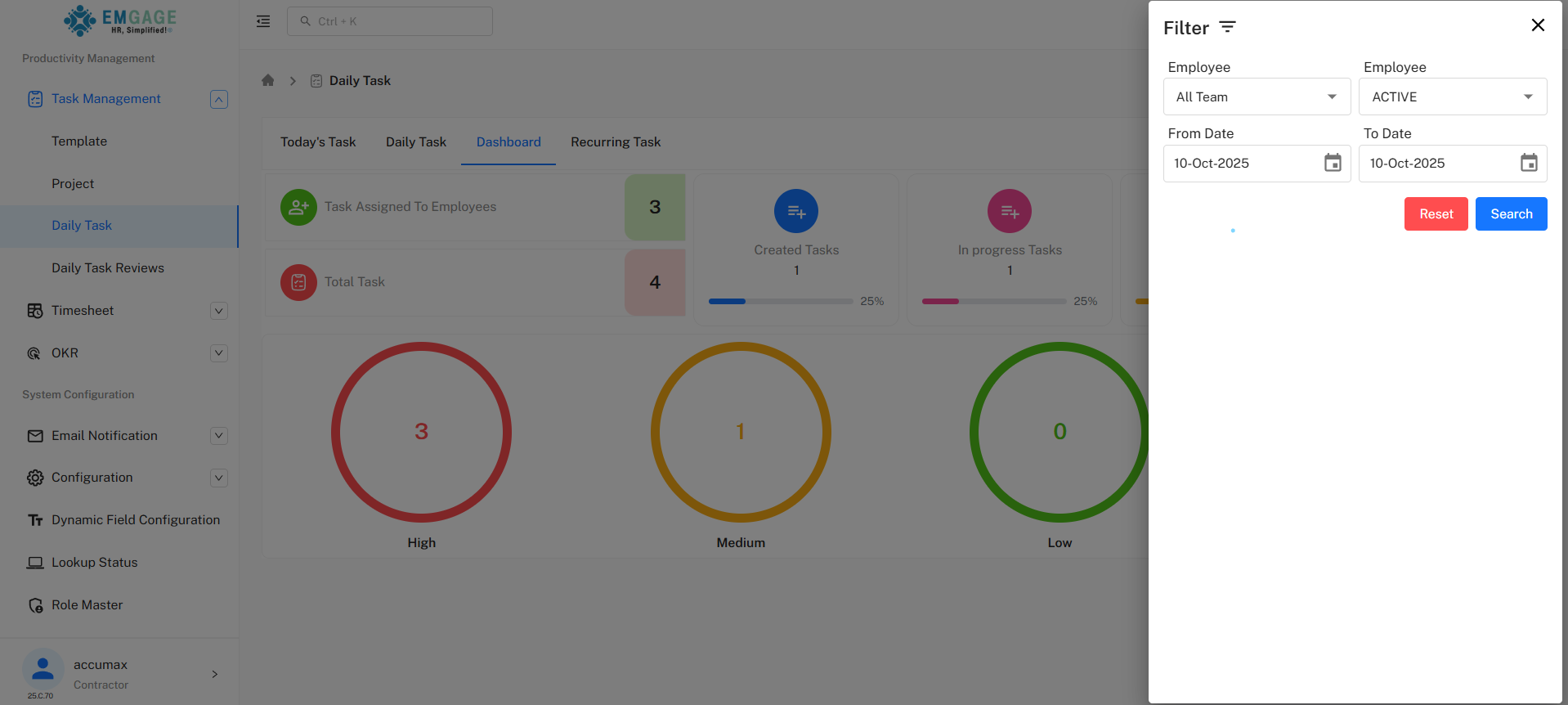Click the To Date input field
The image size is (1568, 705).
[1453, 163]
